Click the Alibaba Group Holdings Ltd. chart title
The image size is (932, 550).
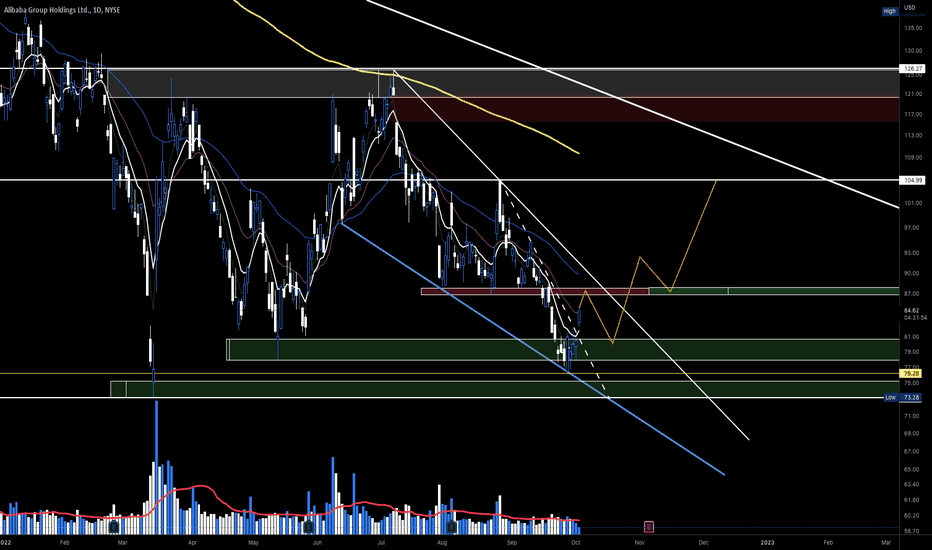tap(62, 10)
